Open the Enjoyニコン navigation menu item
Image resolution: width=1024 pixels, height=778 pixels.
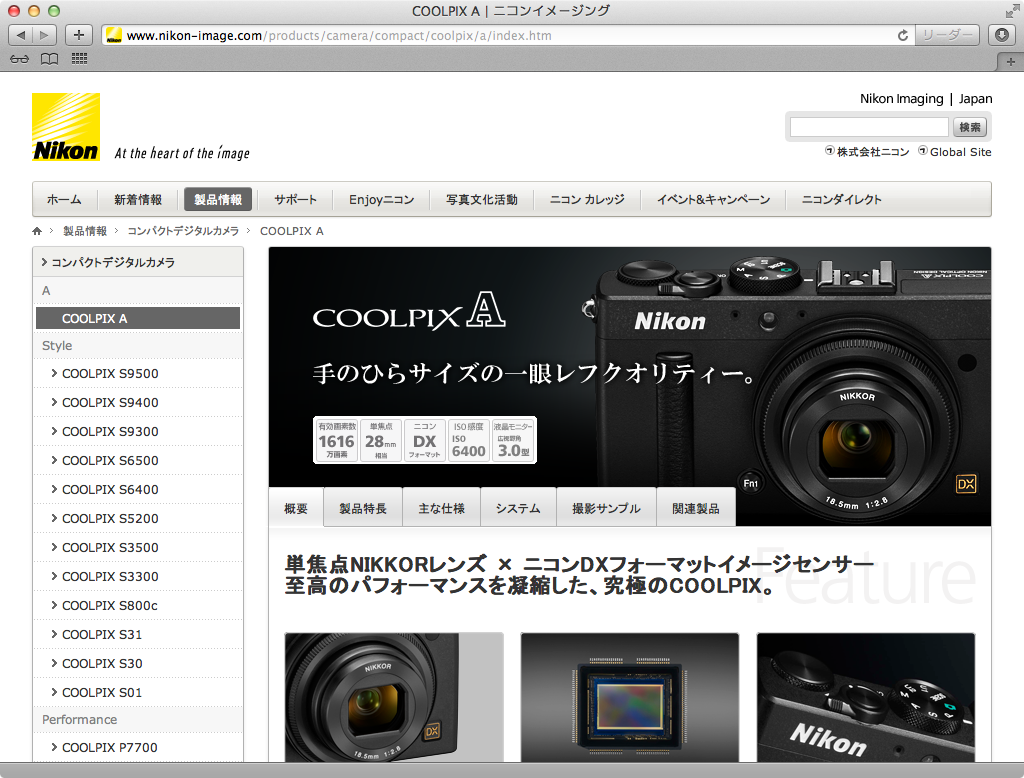(381, 199)
